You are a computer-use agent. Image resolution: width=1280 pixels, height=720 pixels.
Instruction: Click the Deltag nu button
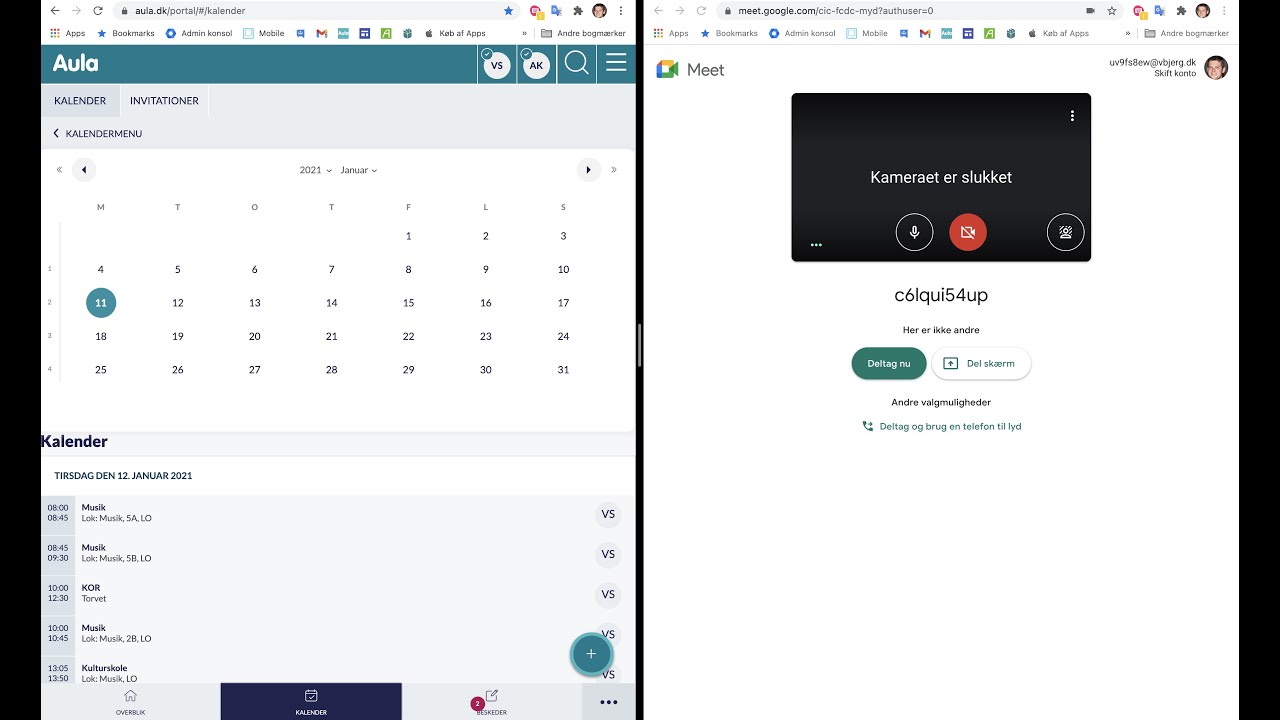click(889, 364)
